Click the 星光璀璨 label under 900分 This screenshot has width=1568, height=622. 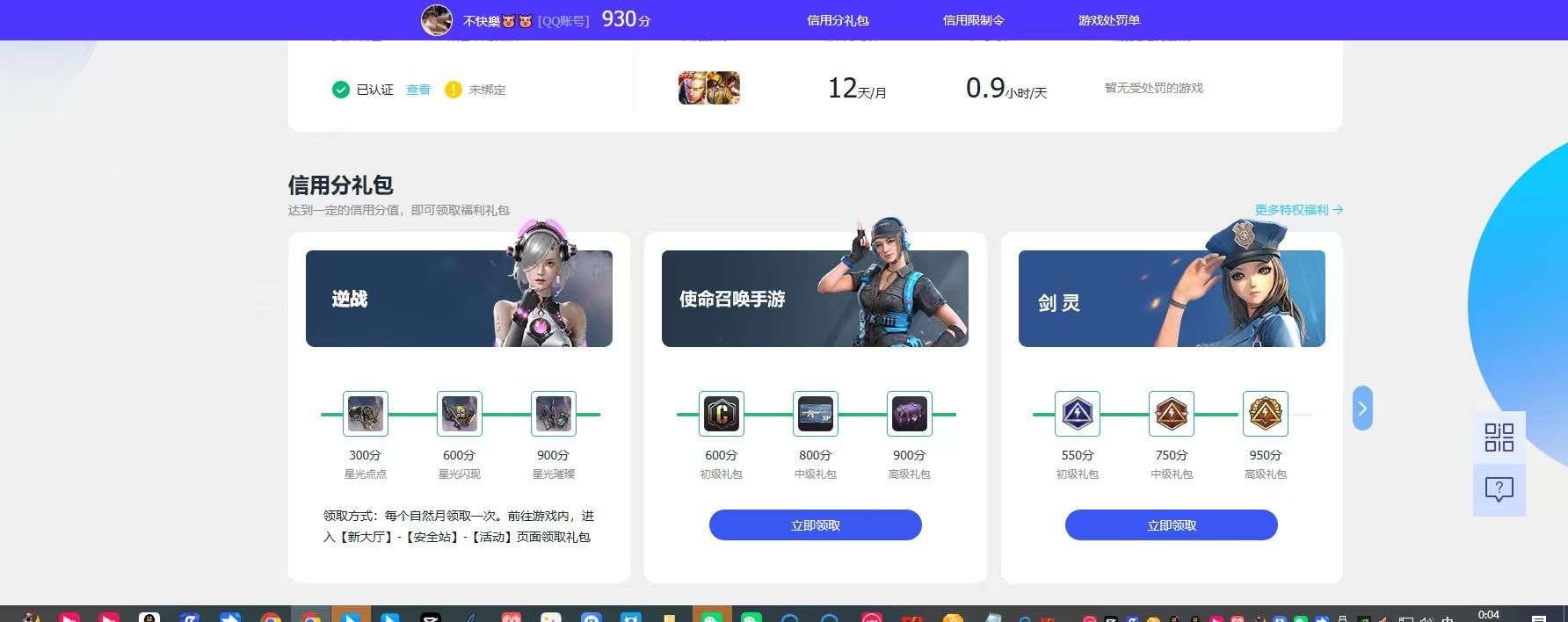click(554, 474)
